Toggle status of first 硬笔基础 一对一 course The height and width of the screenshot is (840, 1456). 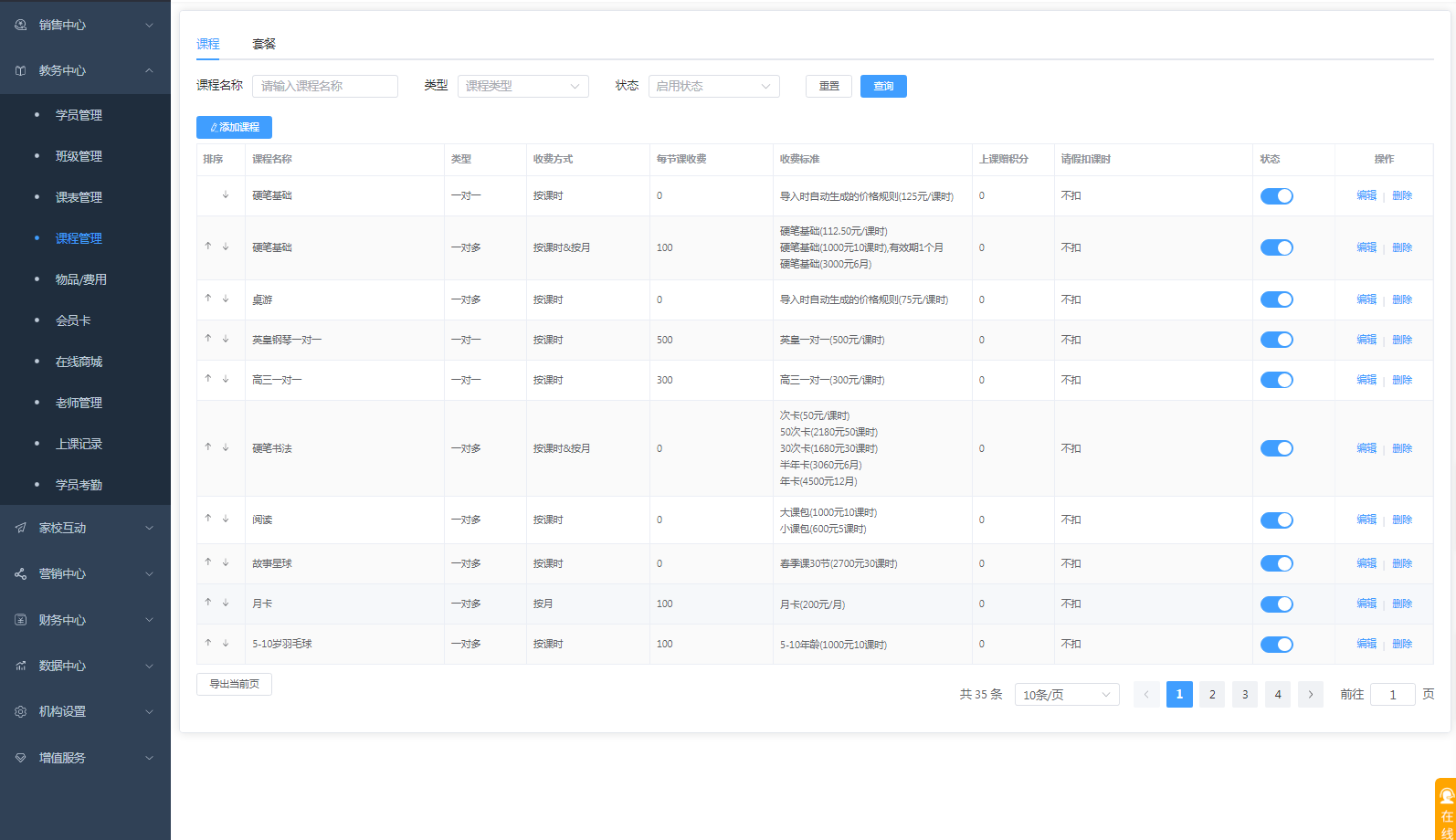(1277, 196)
